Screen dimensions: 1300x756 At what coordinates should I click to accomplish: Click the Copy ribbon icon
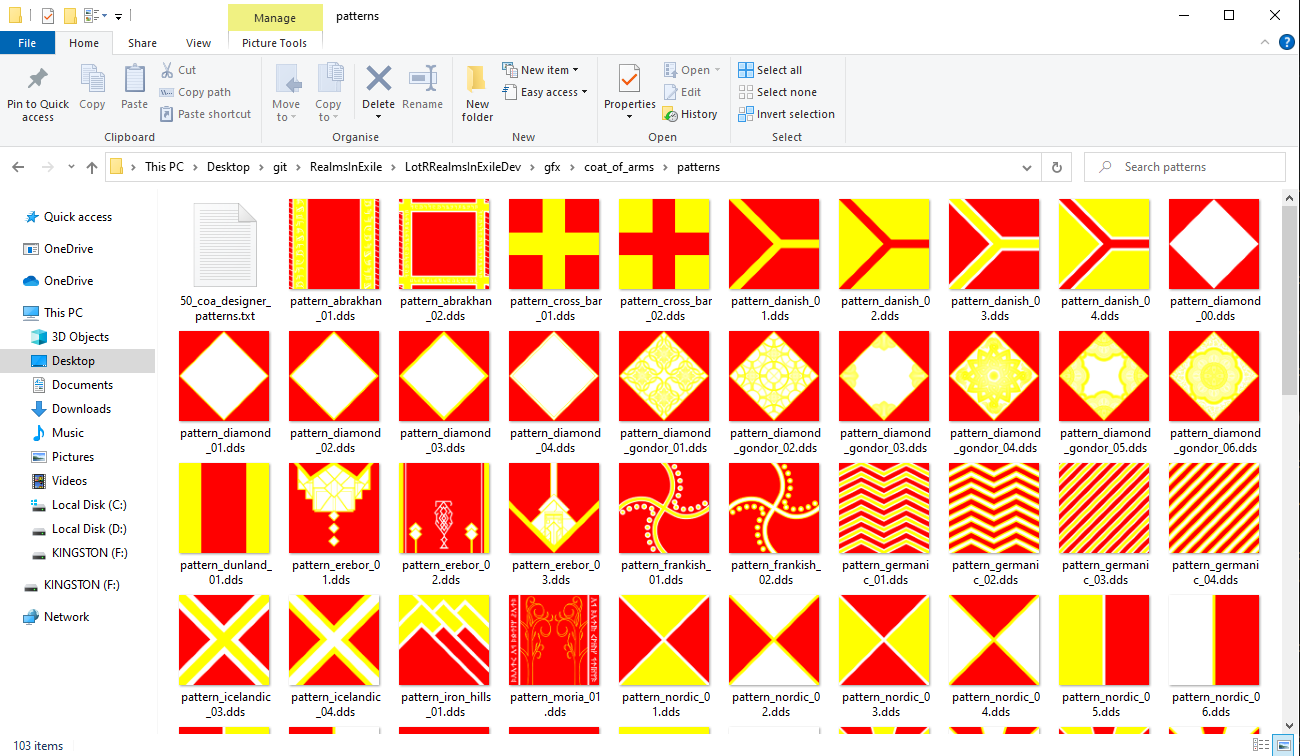point(92,79)
